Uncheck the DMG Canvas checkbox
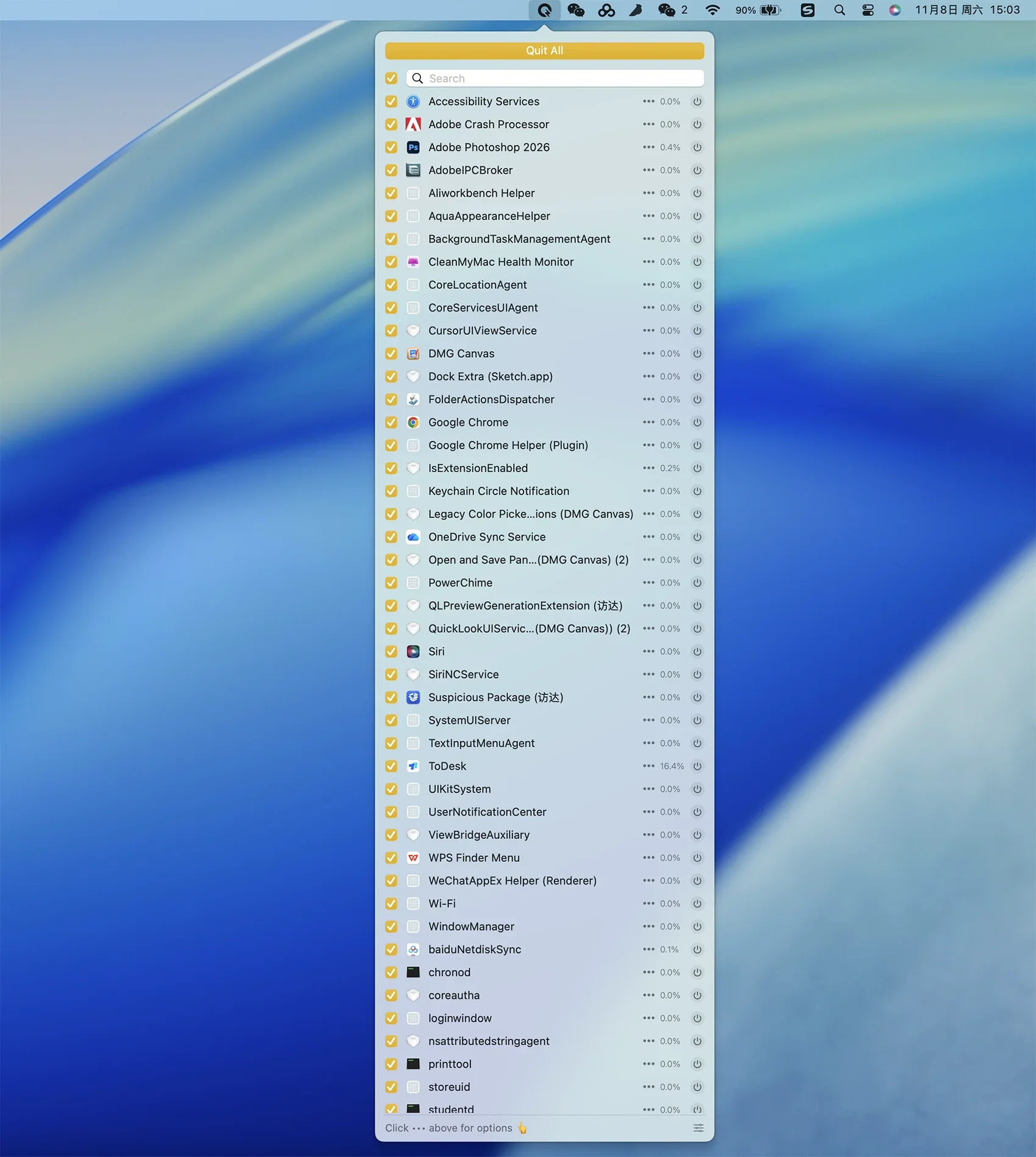 [x=391, y=354]
